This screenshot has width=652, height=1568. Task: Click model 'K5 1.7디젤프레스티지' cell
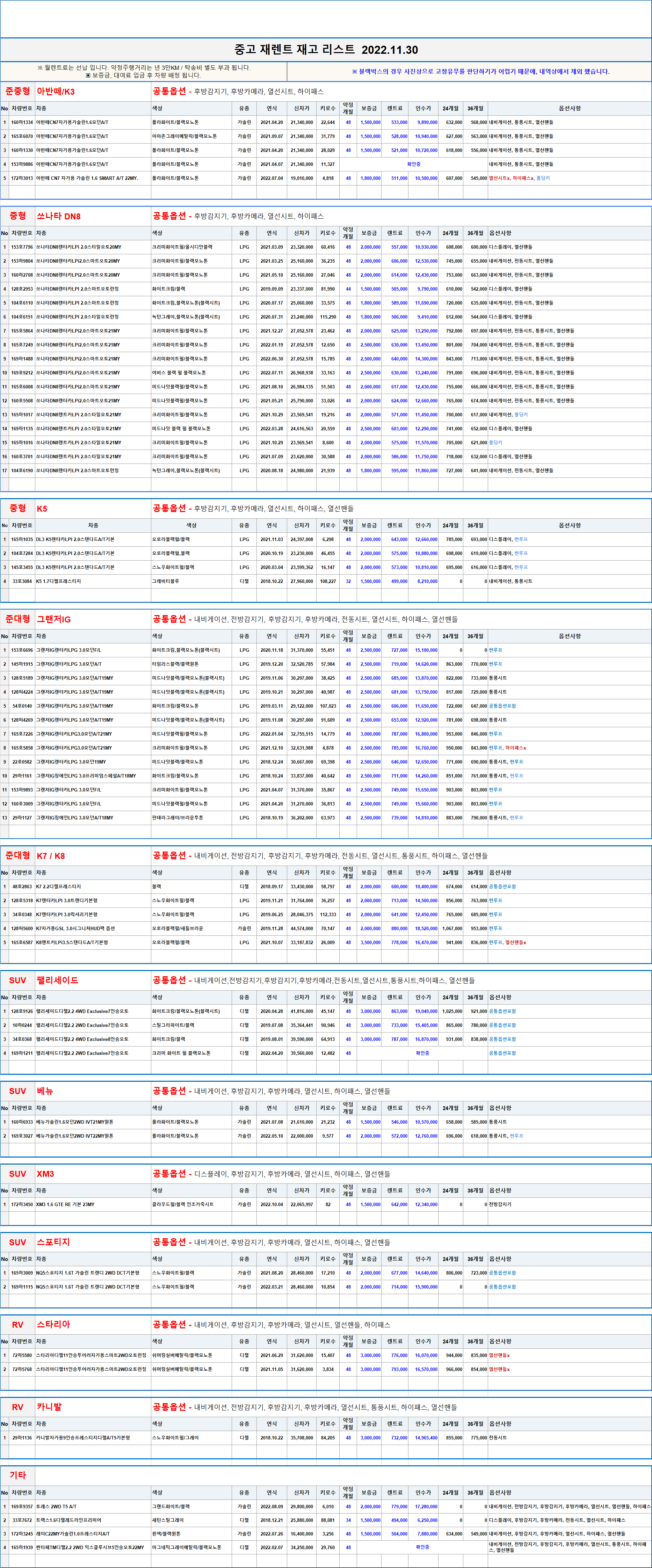[93, 581]
